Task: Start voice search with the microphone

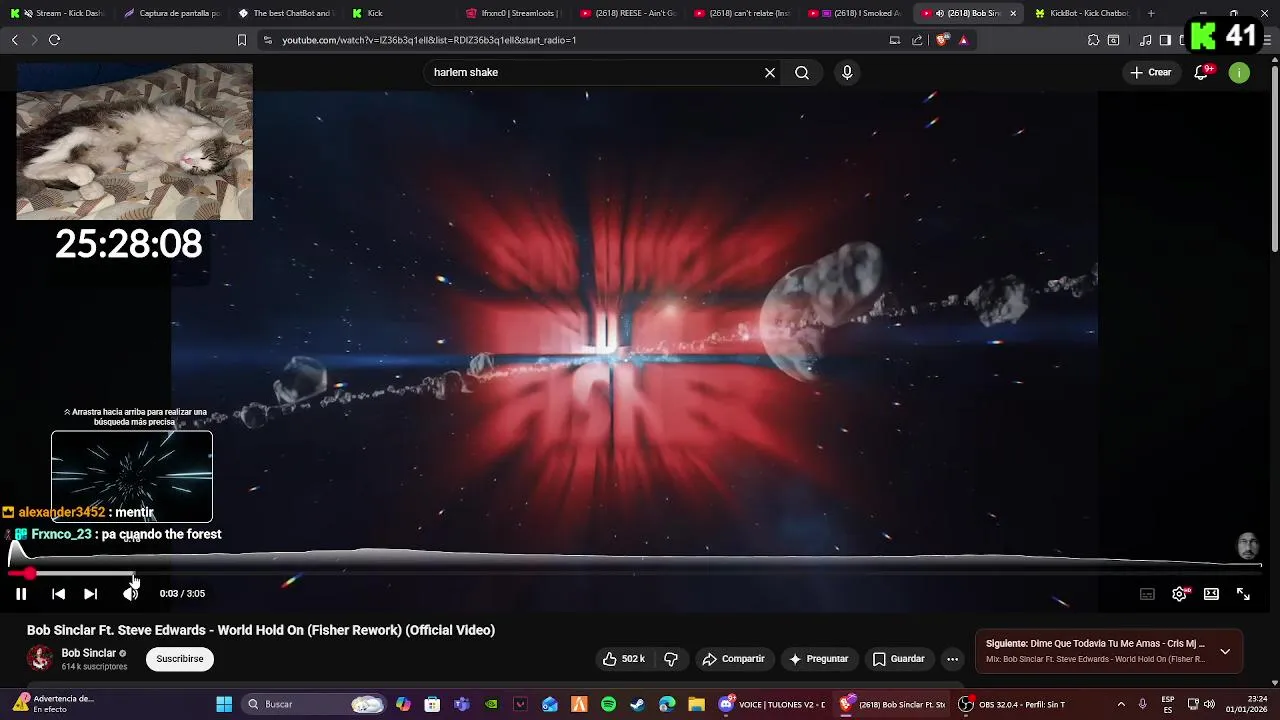Action: (847, 73)
